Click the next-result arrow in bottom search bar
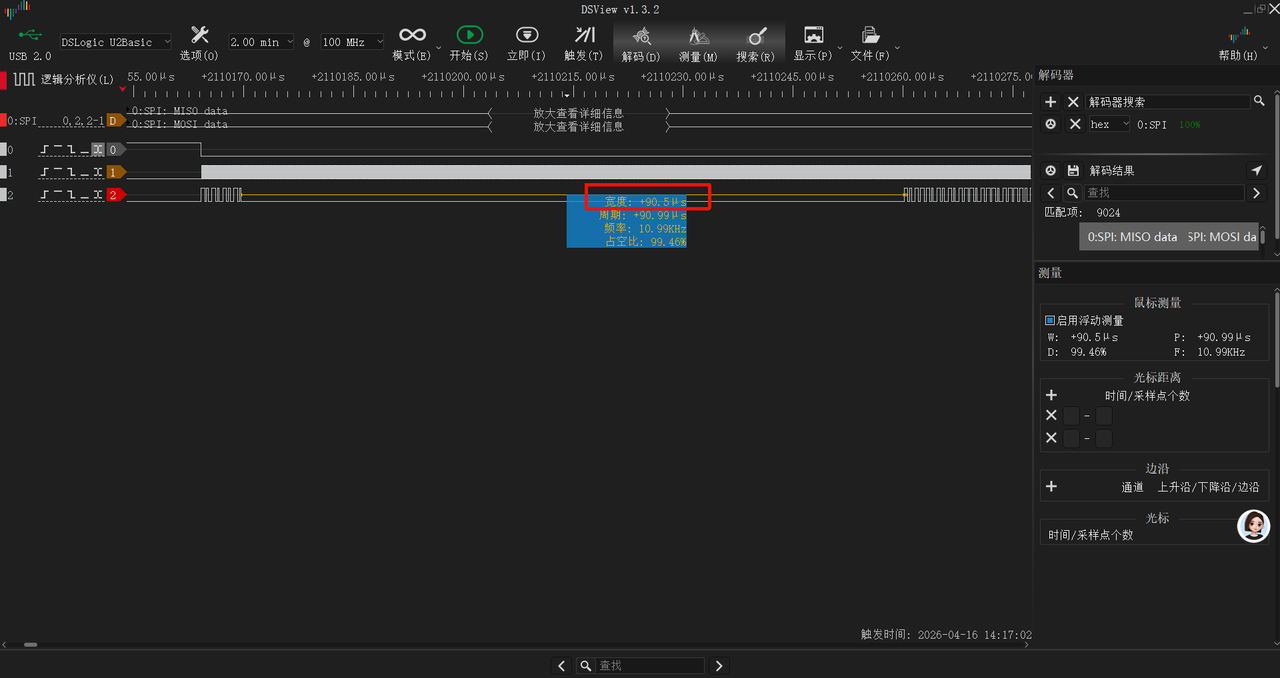Screen dimensions: 1280x678 718,666
